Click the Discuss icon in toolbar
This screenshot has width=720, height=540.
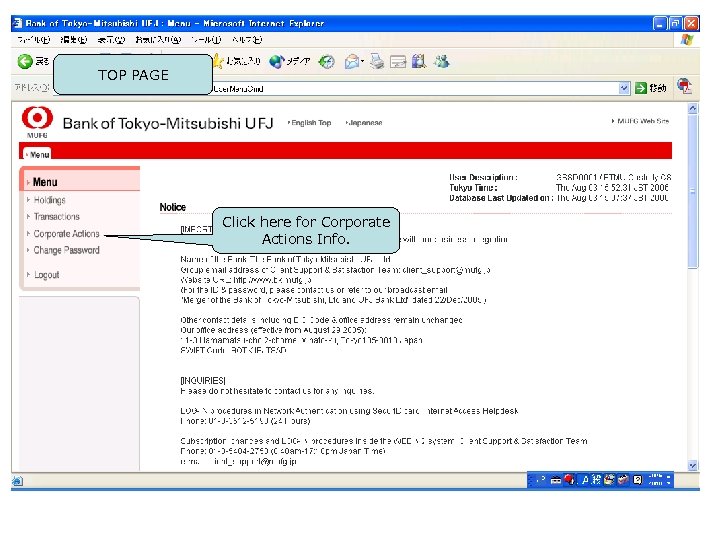point(419,62)
